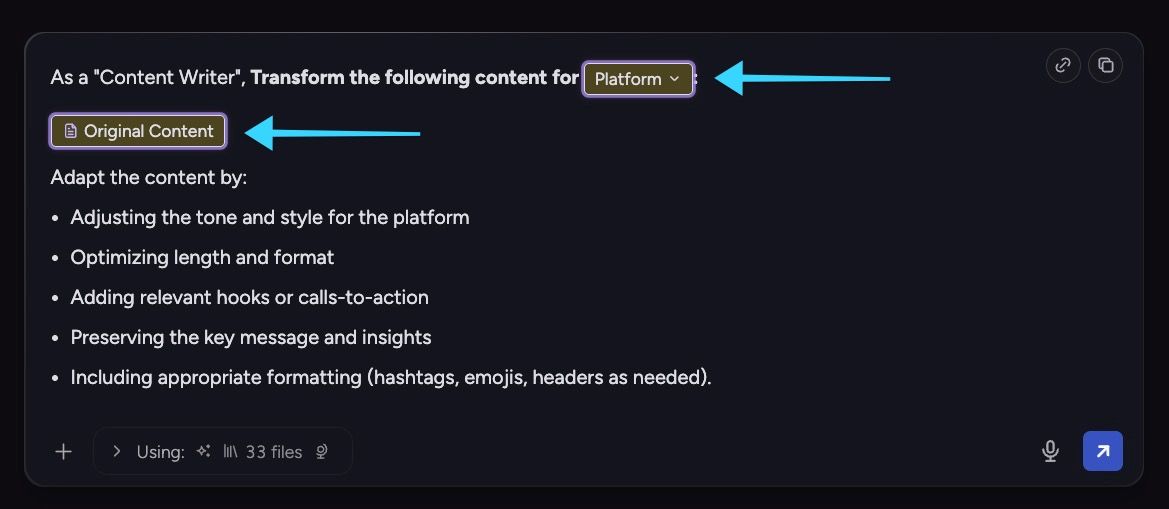The image size is (1169, 509).
Task: Start voice input with microphone icon
Action: pyautogui.click(x=1050, y=451)
